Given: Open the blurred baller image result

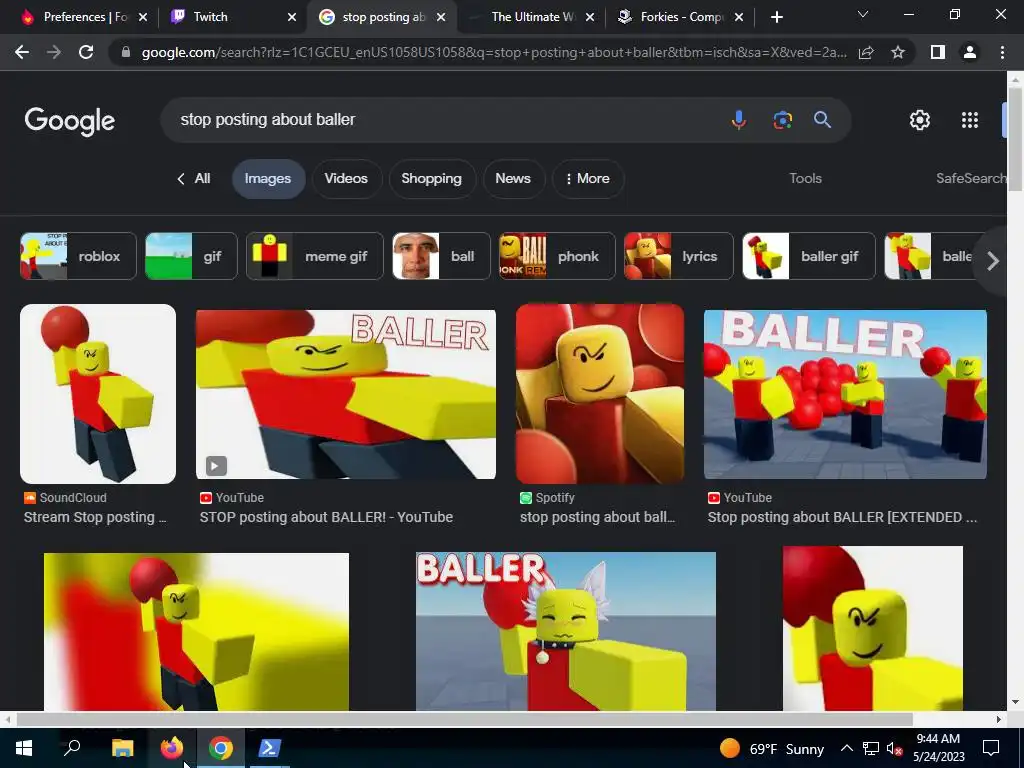Looking at the screenshot, I should pos(196,632).
